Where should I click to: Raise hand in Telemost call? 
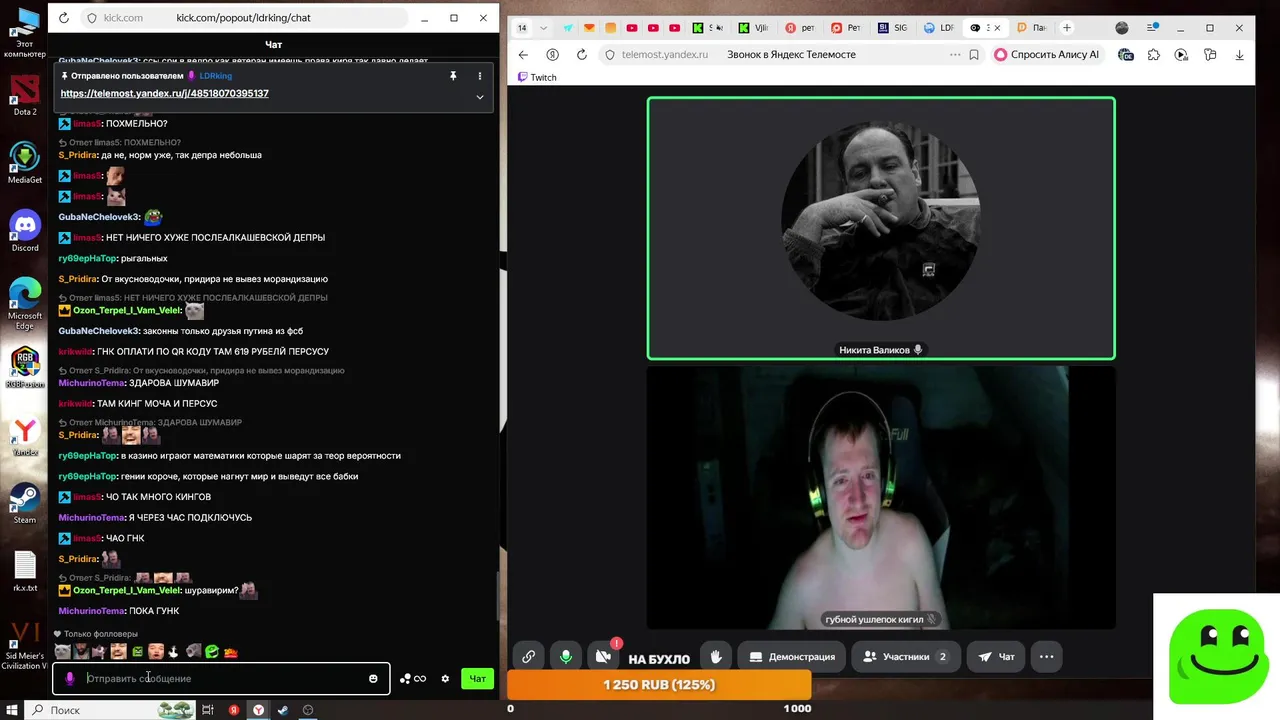(x=716, y=657)
